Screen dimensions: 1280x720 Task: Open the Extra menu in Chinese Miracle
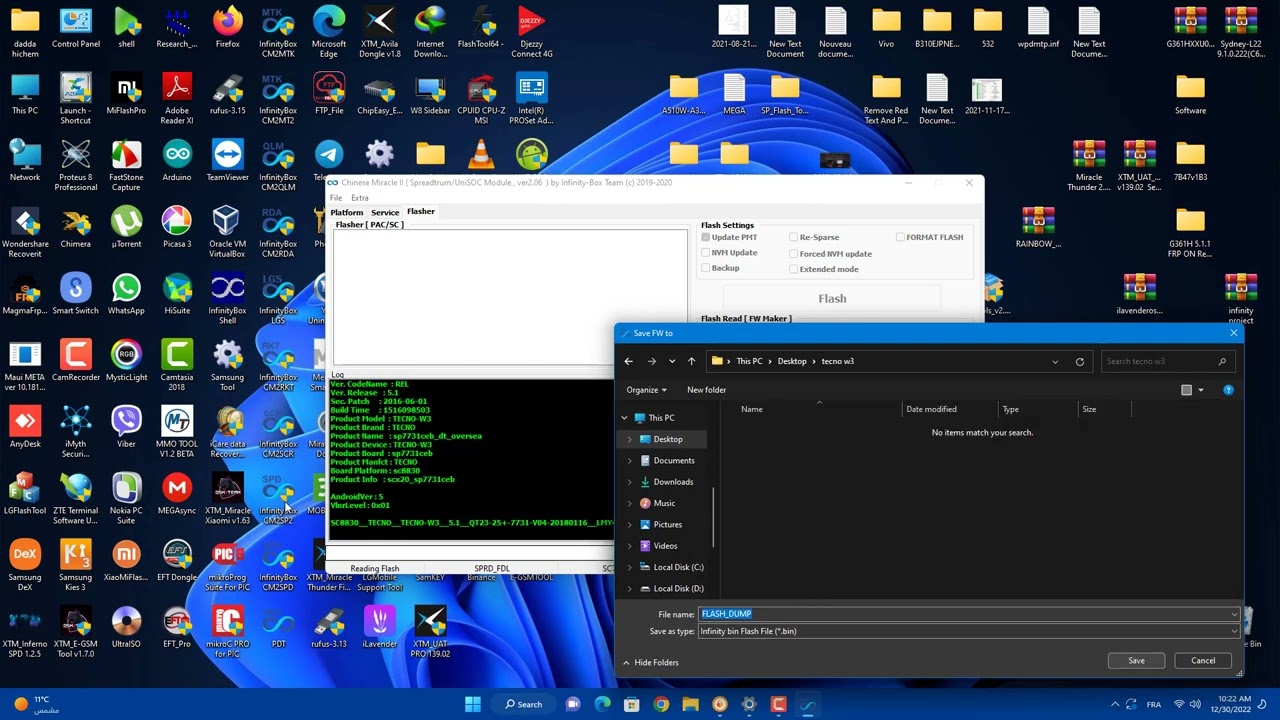click(359, 198)
